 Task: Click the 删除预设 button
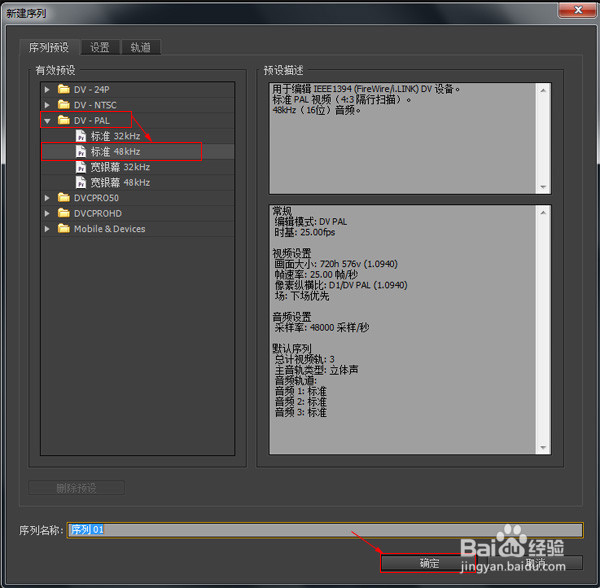77,488
